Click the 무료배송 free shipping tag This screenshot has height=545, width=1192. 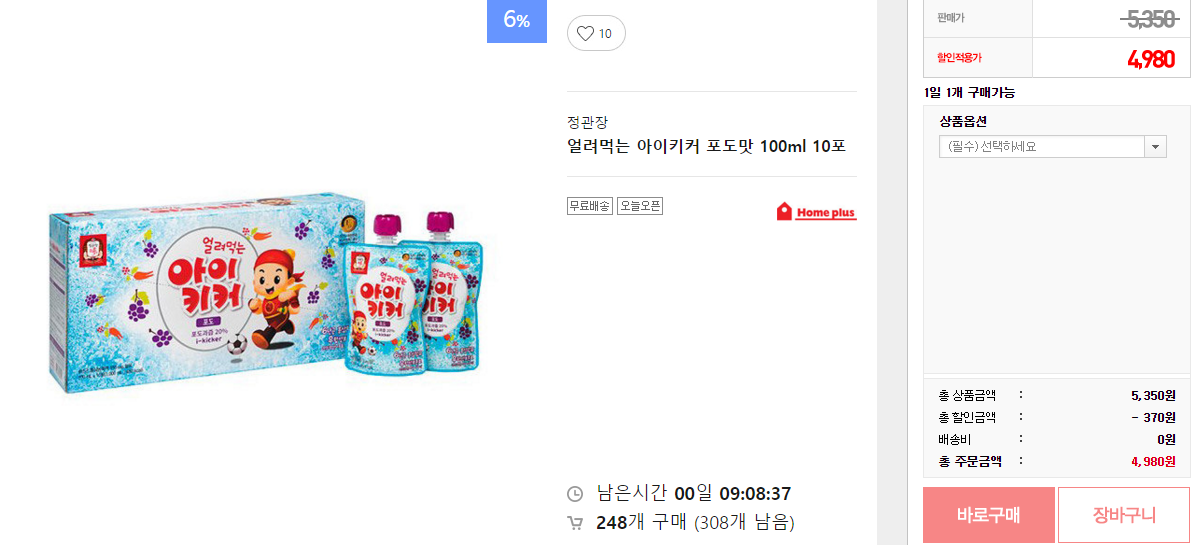[x=589, y=205]
